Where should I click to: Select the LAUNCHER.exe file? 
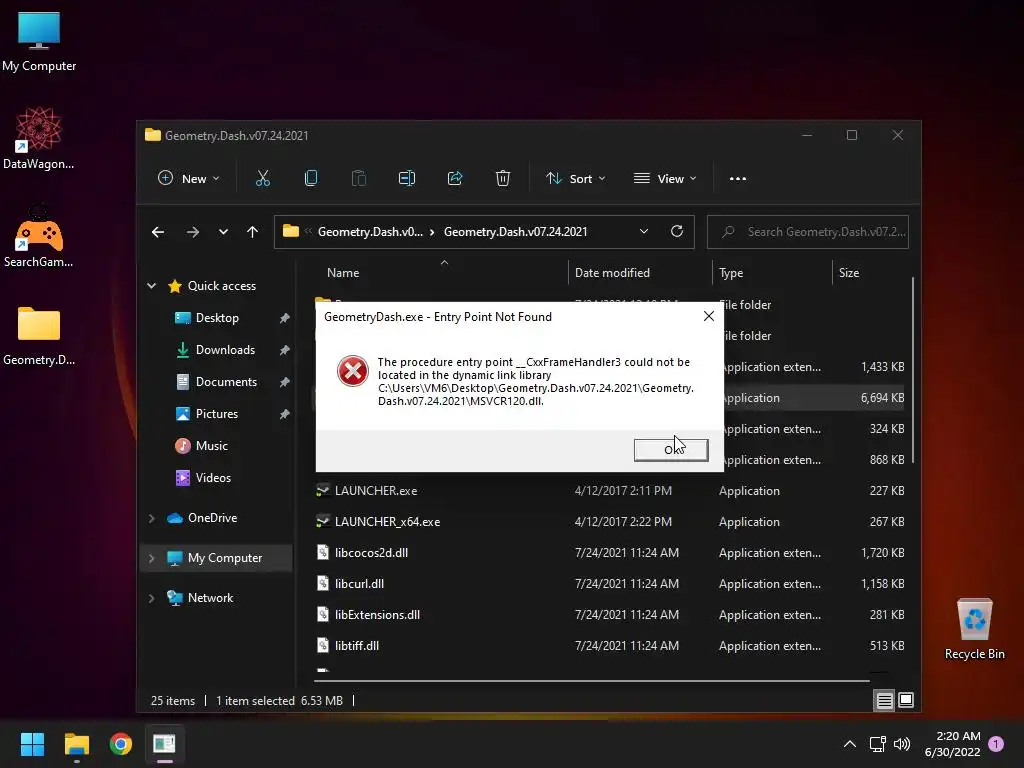coord(376,490)
